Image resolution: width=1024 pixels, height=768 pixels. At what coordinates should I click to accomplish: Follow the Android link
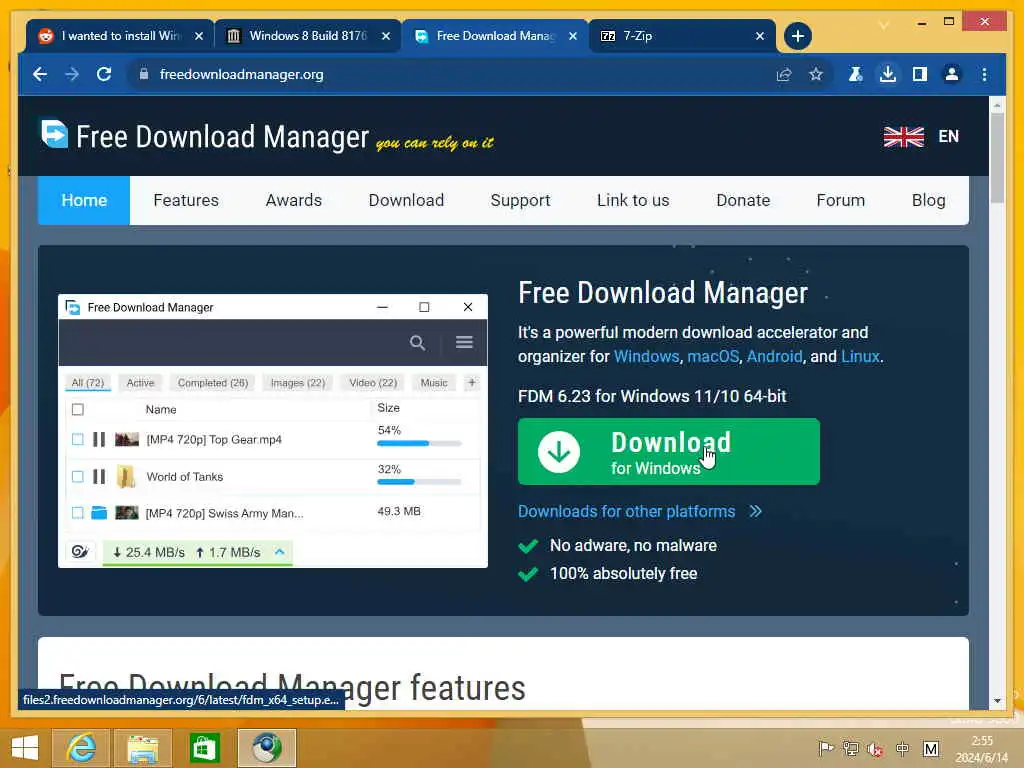tap(775, 357)
